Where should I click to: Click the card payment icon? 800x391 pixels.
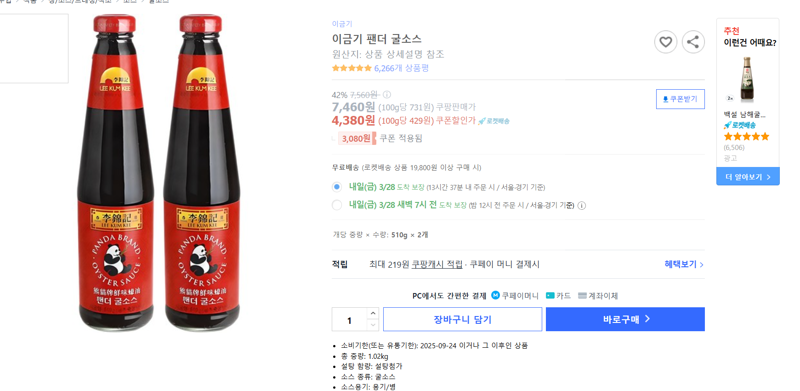click(550, 295)
